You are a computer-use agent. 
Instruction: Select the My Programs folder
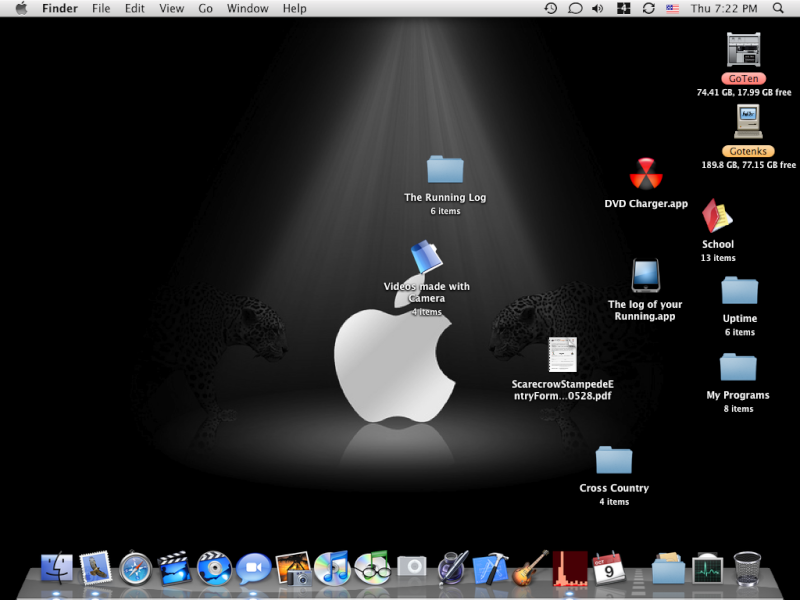(x=738, y=367)
